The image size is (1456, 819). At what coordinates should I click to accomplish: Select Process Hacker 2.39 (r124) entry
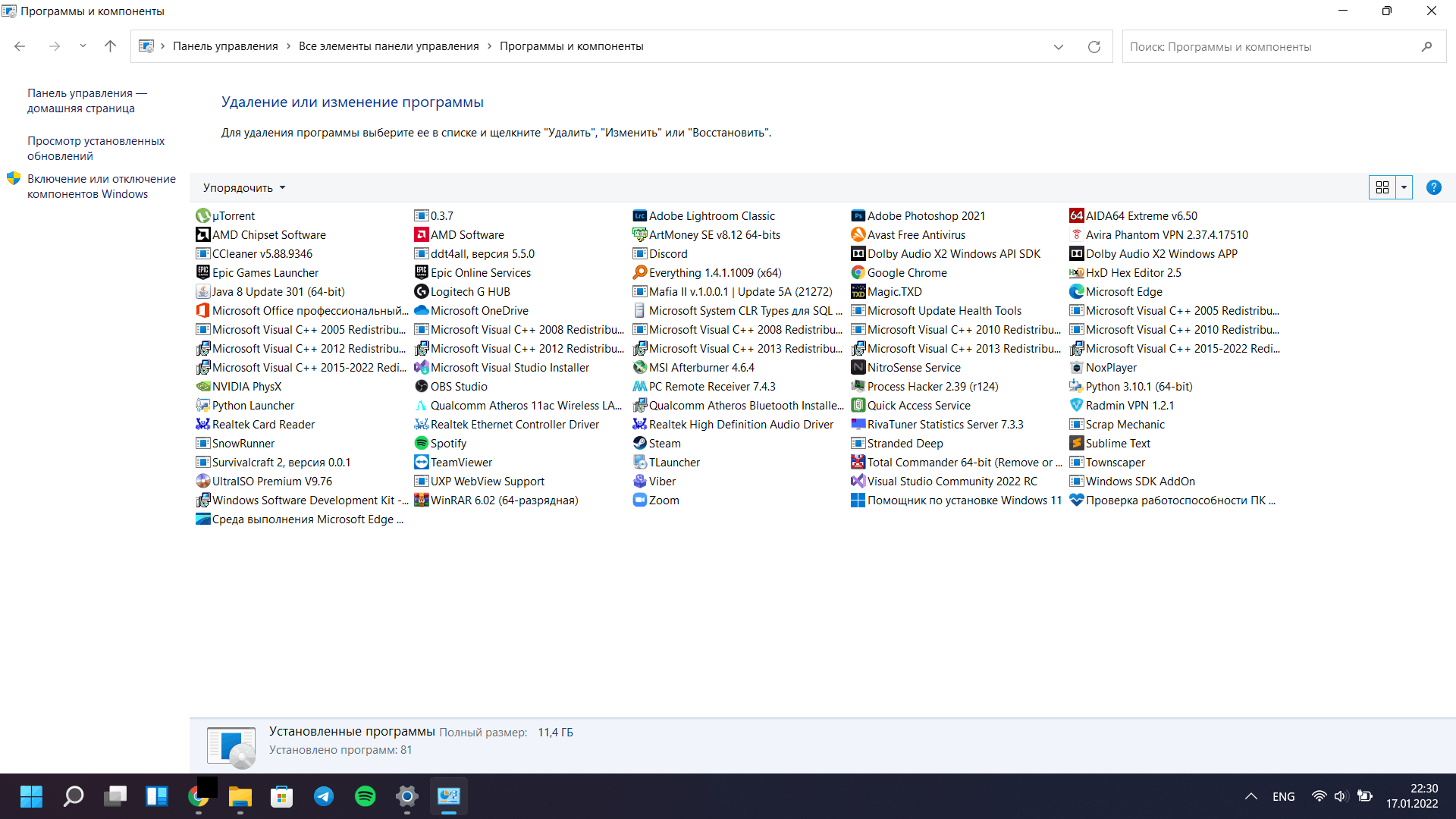pyautogui.click(x=924, y=387)
